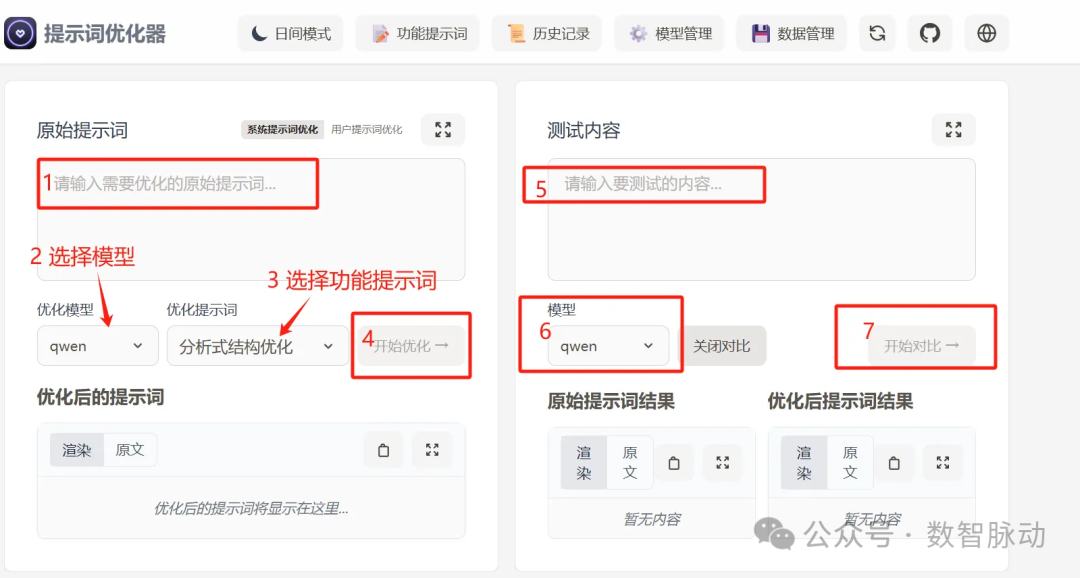Switch optimized prompt to 渲染 view
Image resolution: width=1080 pixels, height=578 pixels.
click(x=76, y=450)
